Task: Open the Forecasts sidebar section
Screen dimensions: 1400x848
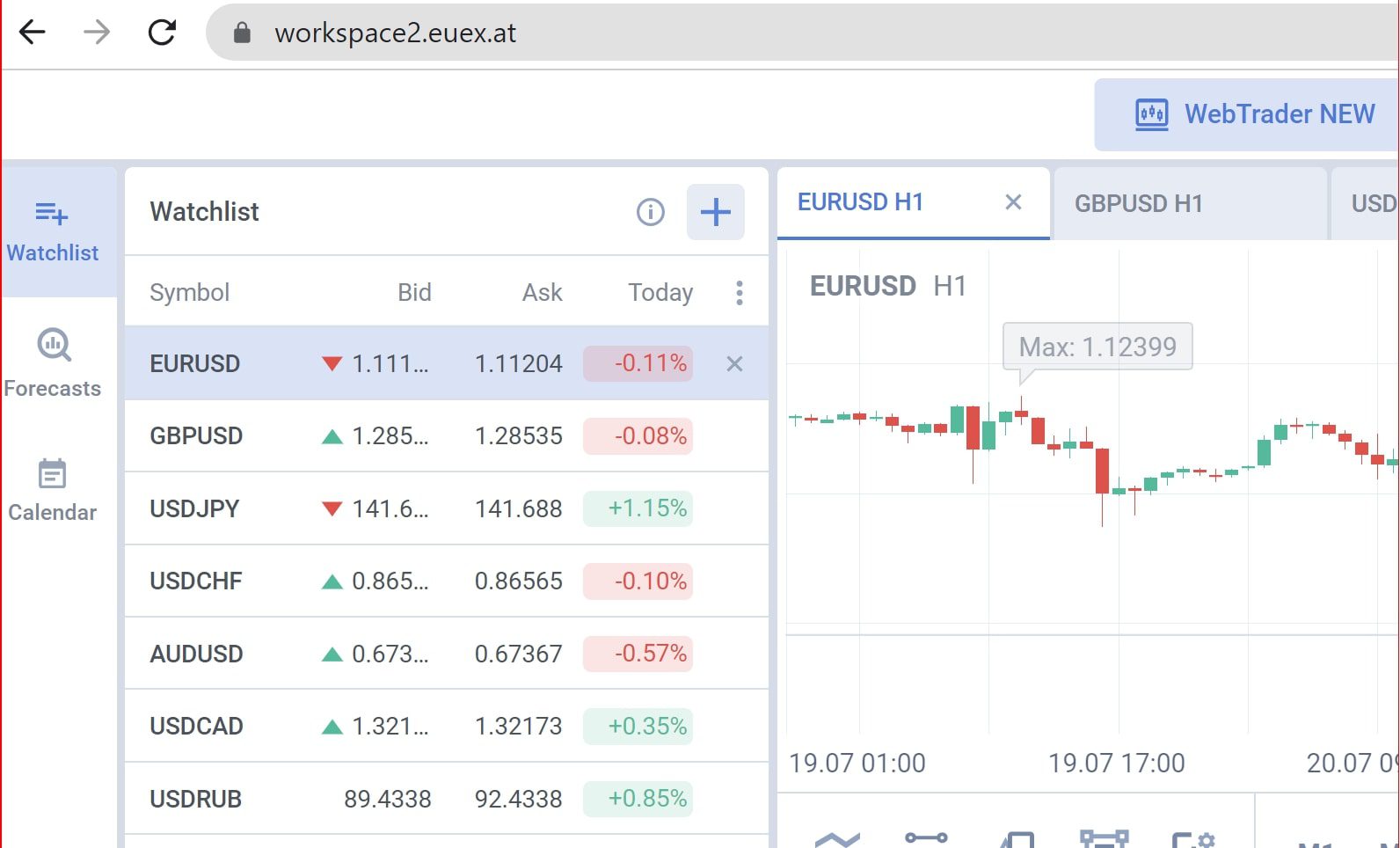Action: click(x=53, y=363)
